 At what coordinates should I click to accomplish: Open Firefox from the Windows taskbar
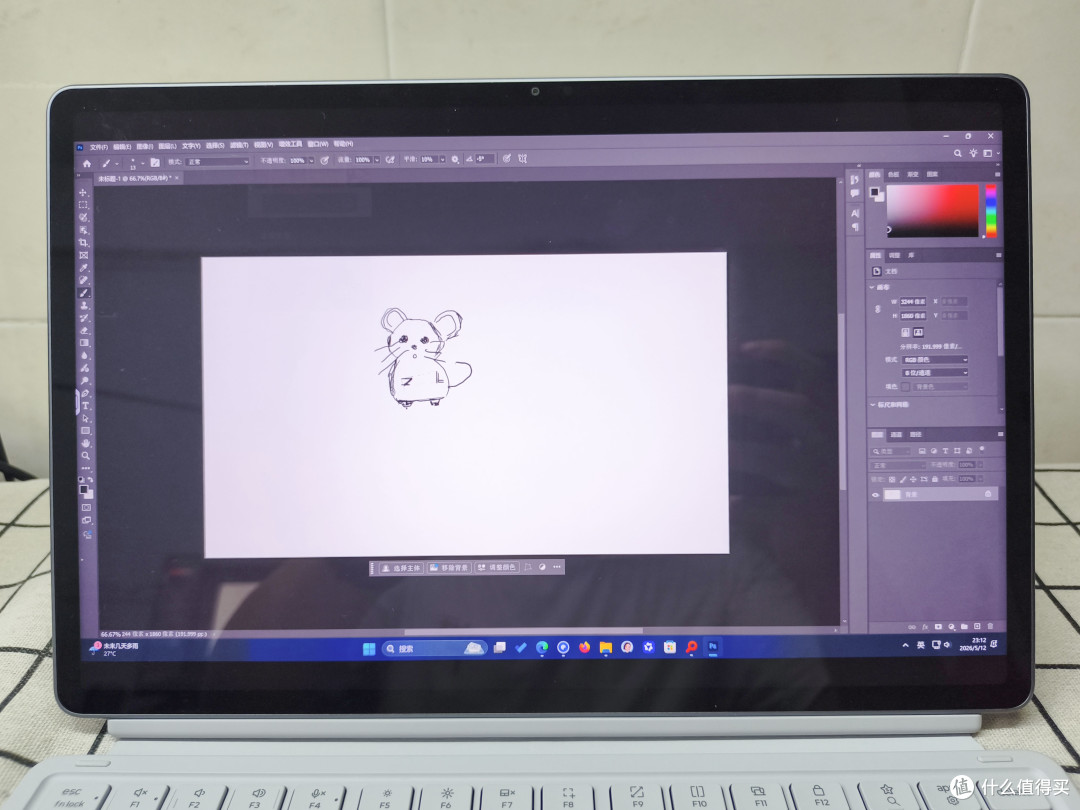pos(585,647)
